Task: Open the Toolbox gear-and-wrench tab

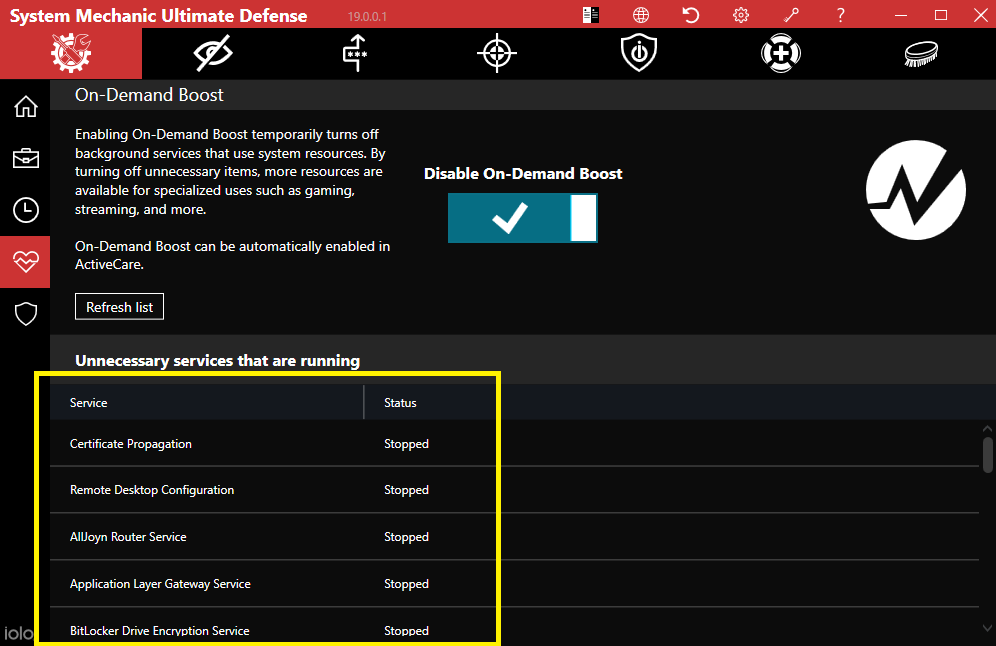Action: point(71,53)
